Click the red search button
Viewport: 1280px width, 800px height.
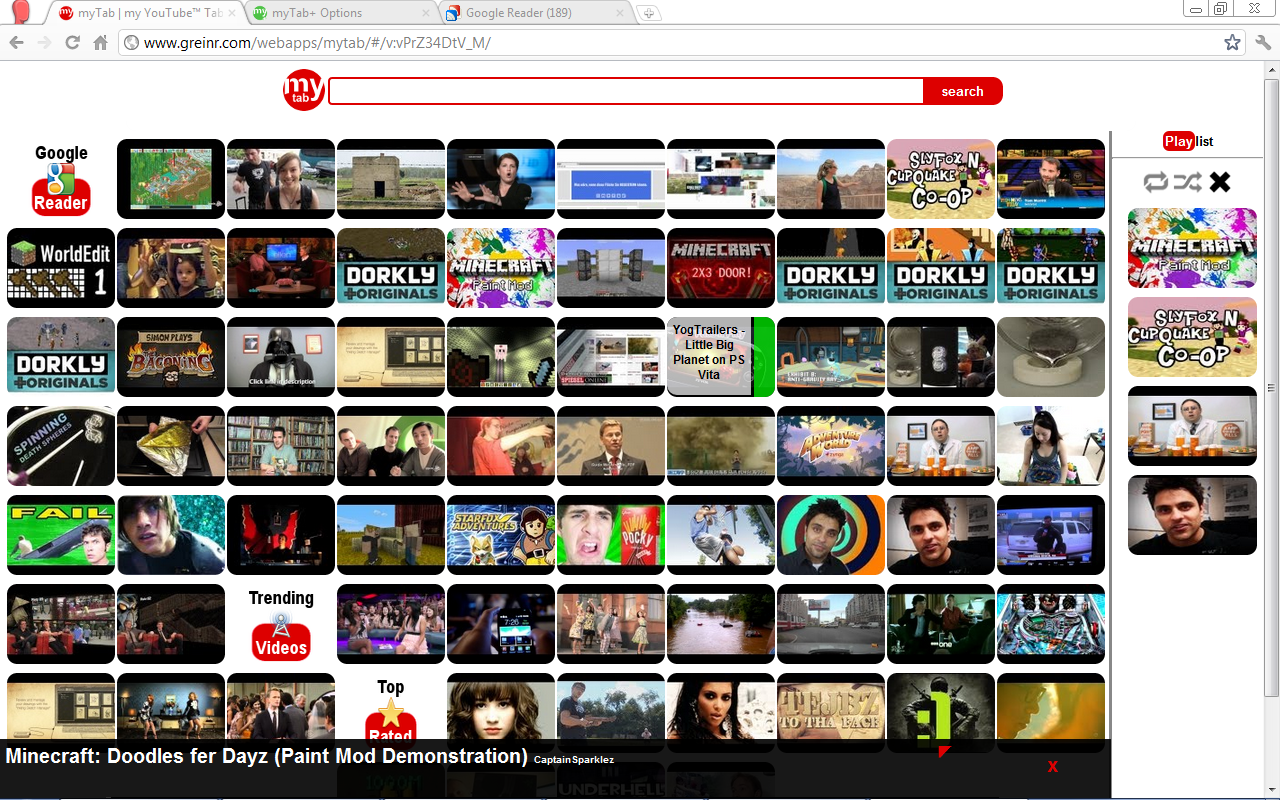pos(962,91)
